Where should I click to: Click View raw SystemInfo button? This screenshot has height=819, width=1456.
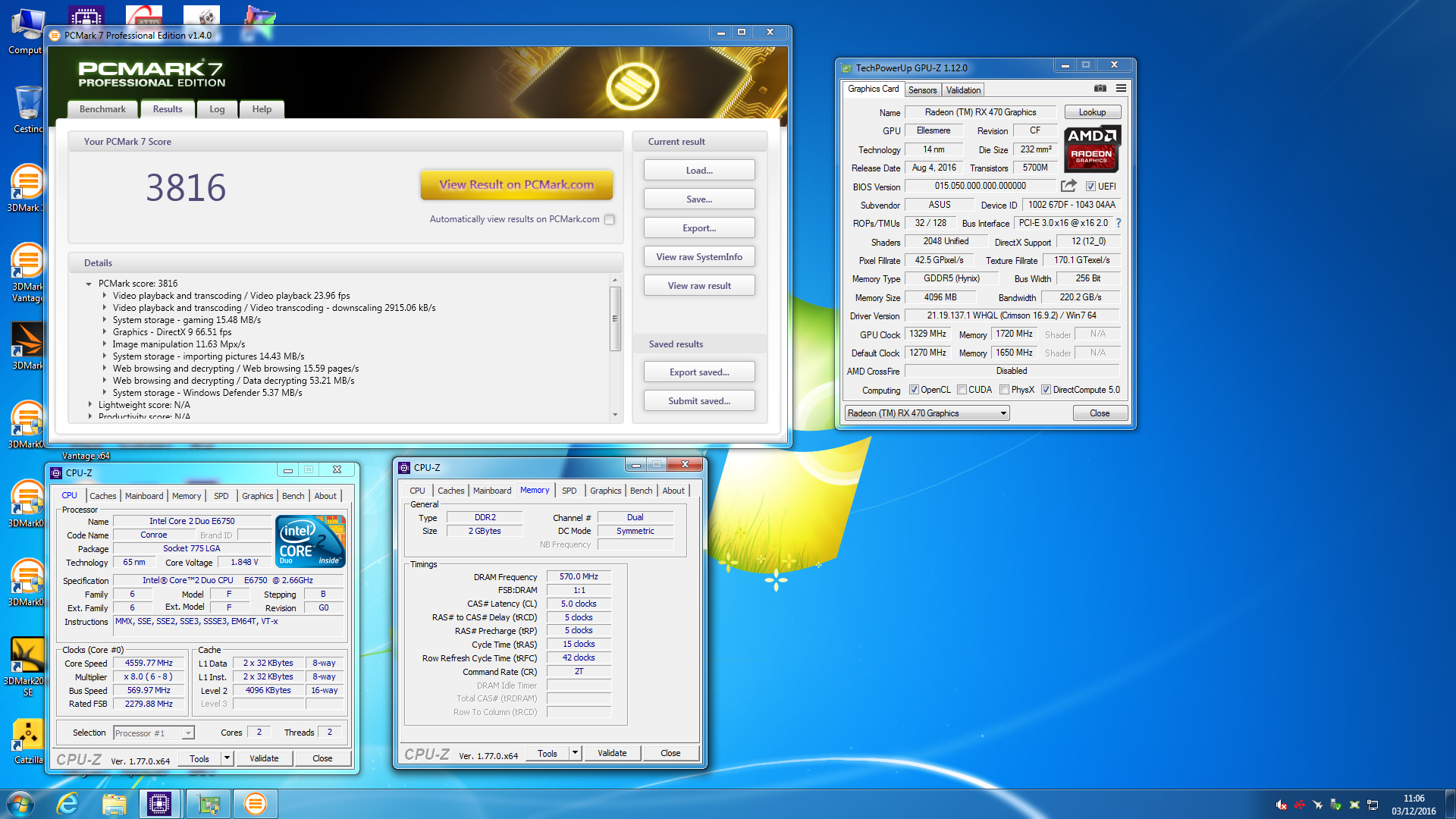(x=699, y=257)
